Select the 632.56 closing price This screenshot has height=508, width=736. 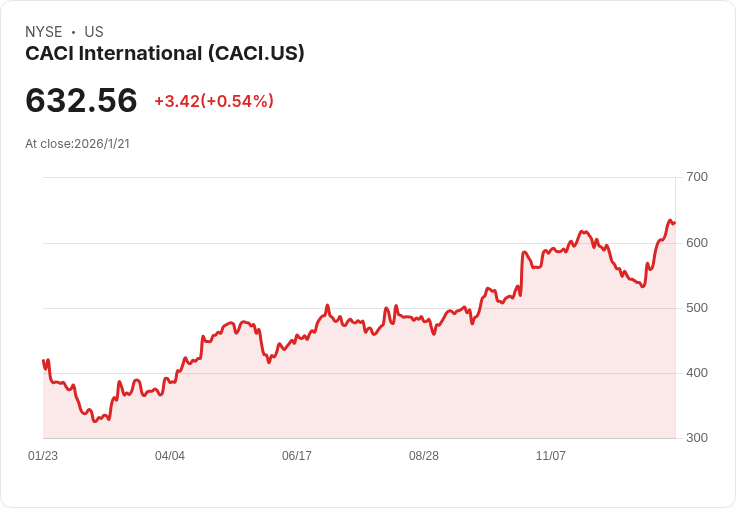click(x=81, y=101)
